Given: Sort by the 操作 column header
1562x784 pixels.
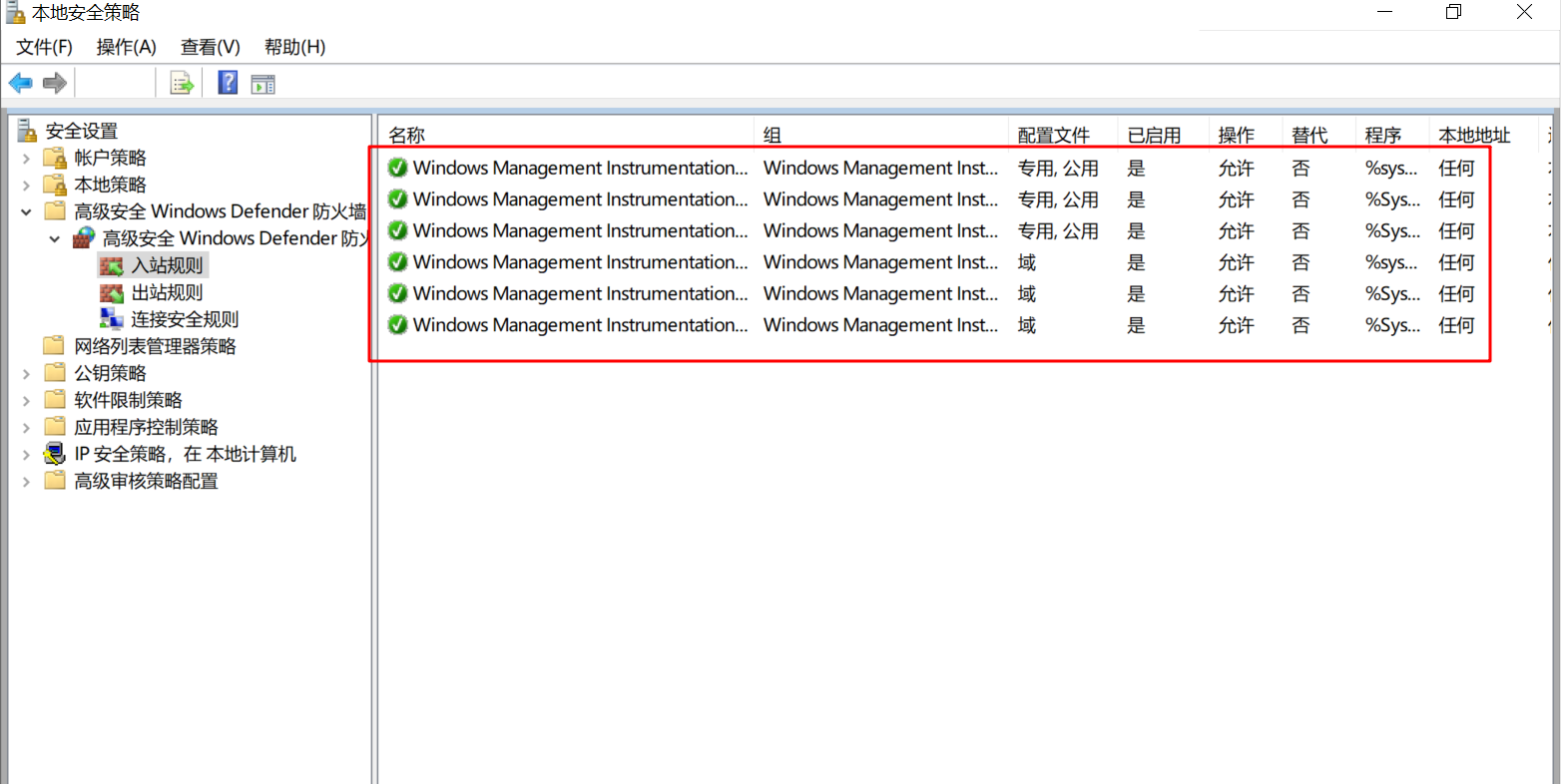Looking at the screenshot, I should (x=1247, y=135).
